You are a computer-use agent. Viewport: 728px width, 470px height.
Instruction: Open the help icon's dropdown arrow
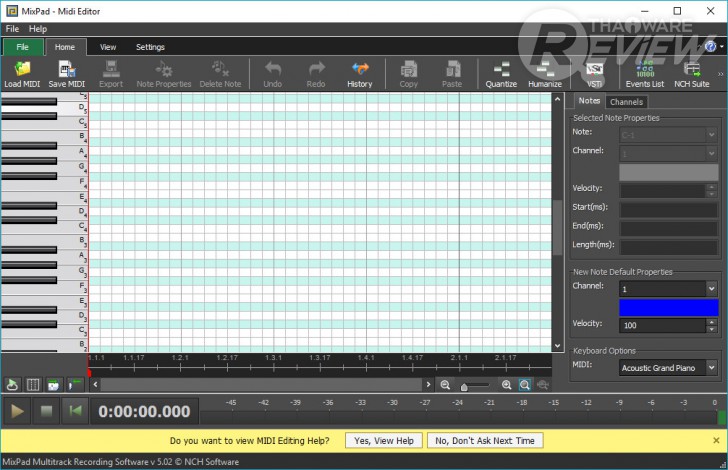722,46
